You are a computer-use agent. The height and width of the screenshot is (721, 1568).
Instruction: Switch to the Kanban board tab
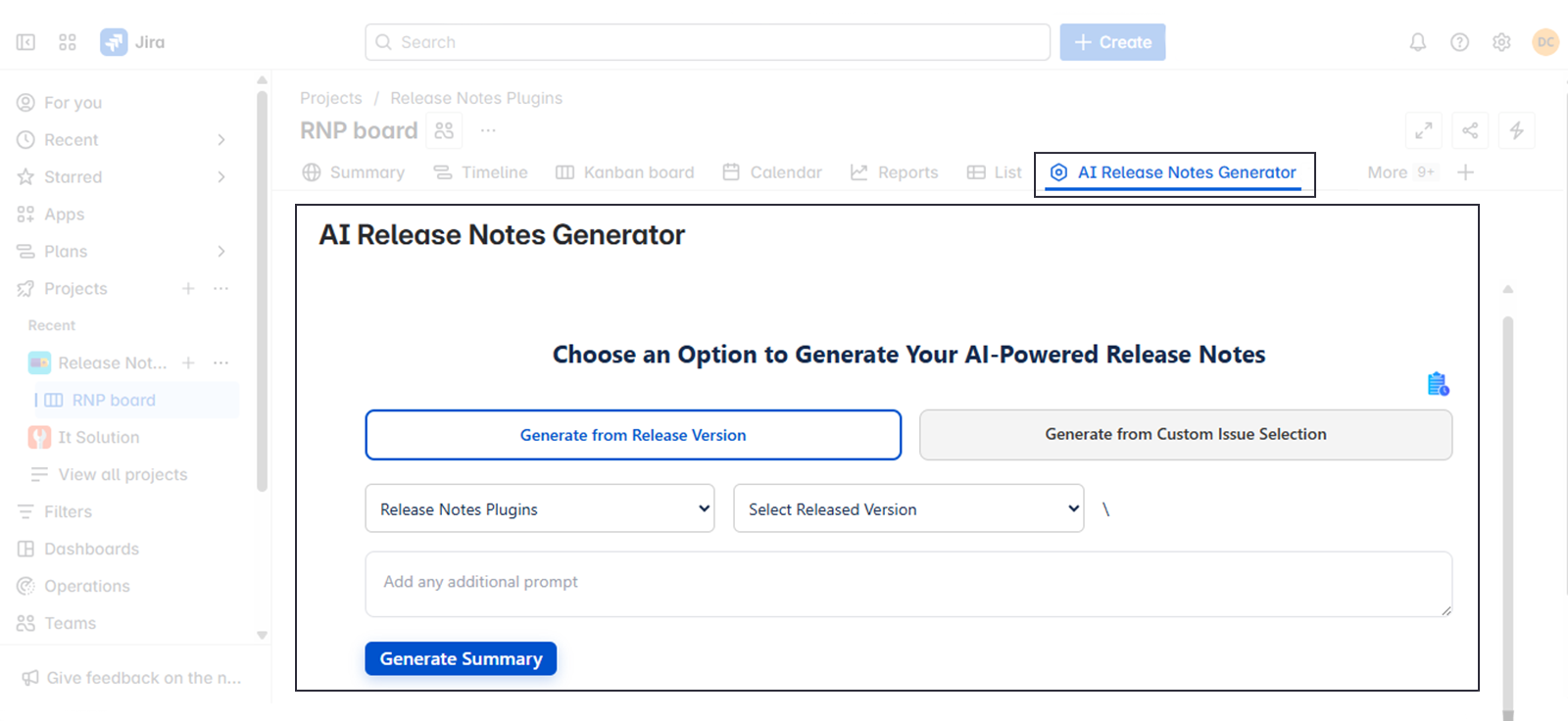(x=624, y=172)
